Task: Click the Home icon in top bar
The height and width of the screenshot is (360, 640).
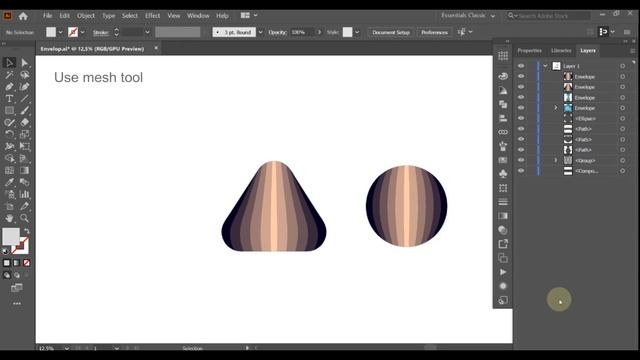Action: (23, 16)
